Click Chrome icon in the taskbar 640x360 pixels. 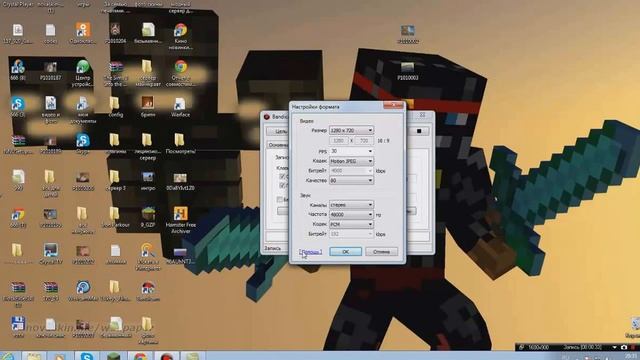tap(140, 356)
